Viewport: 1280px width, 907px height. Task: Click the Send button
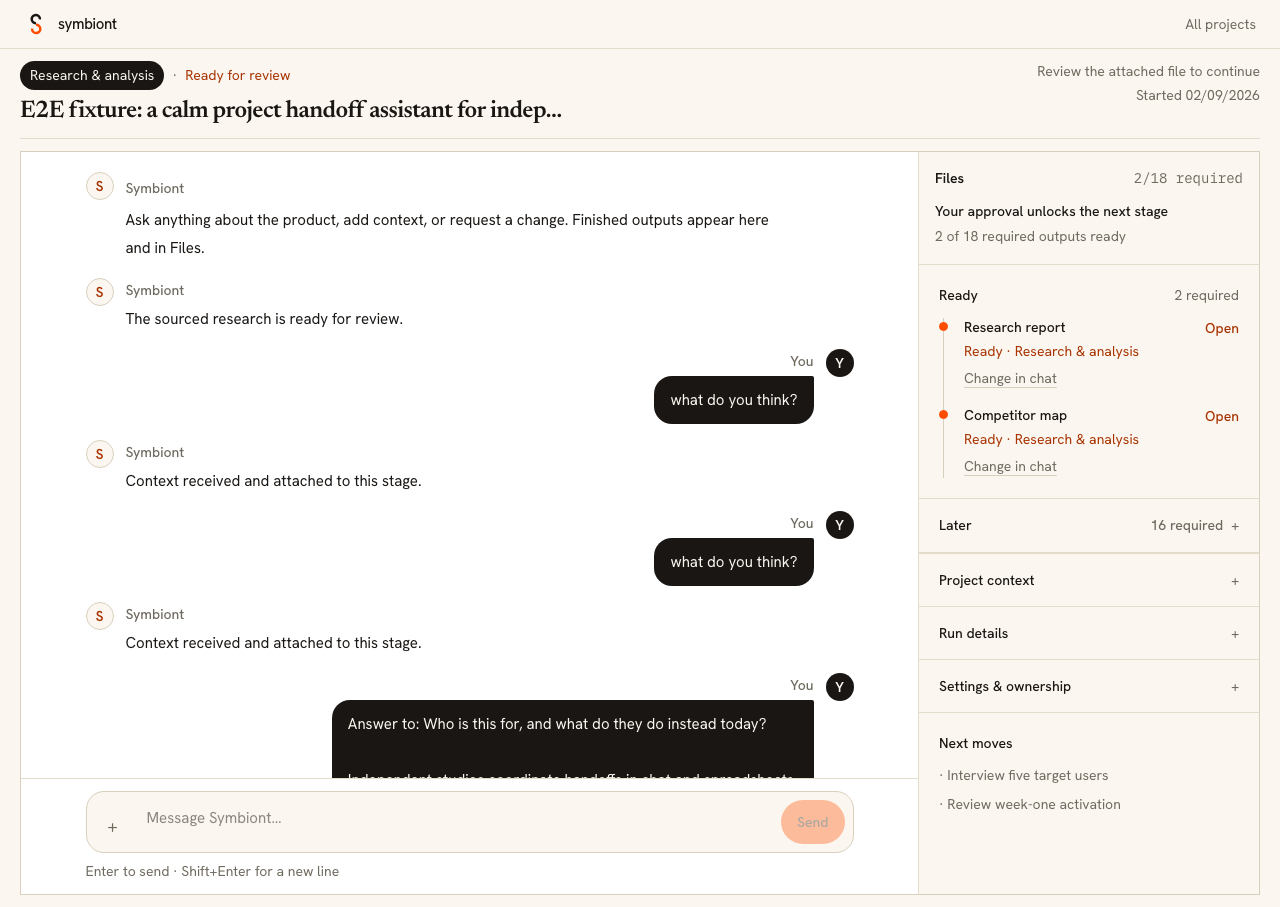[812, 822]
